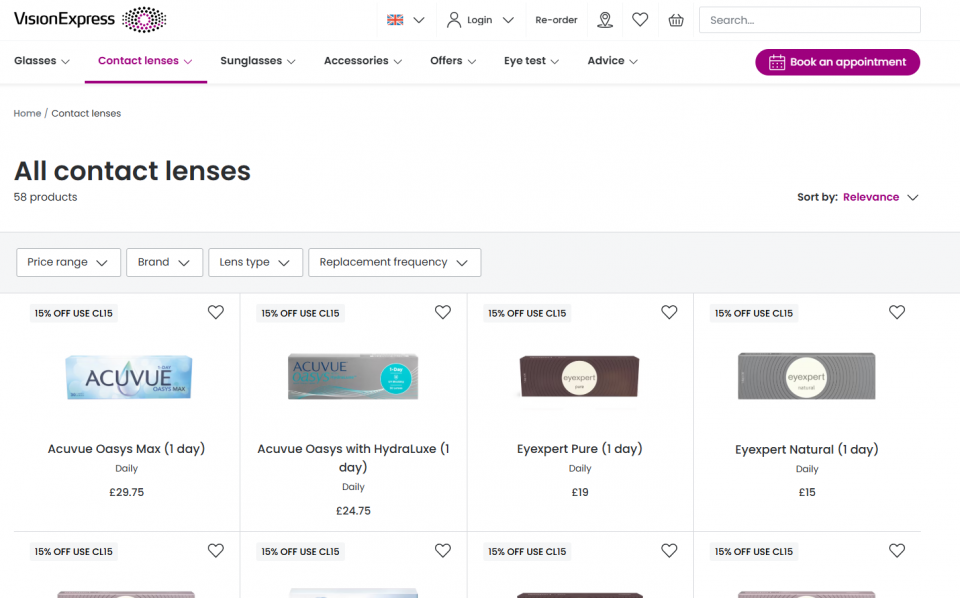Click the Login user icon
Viewport: 960px width, 598px height.
[x=453, y=20]
